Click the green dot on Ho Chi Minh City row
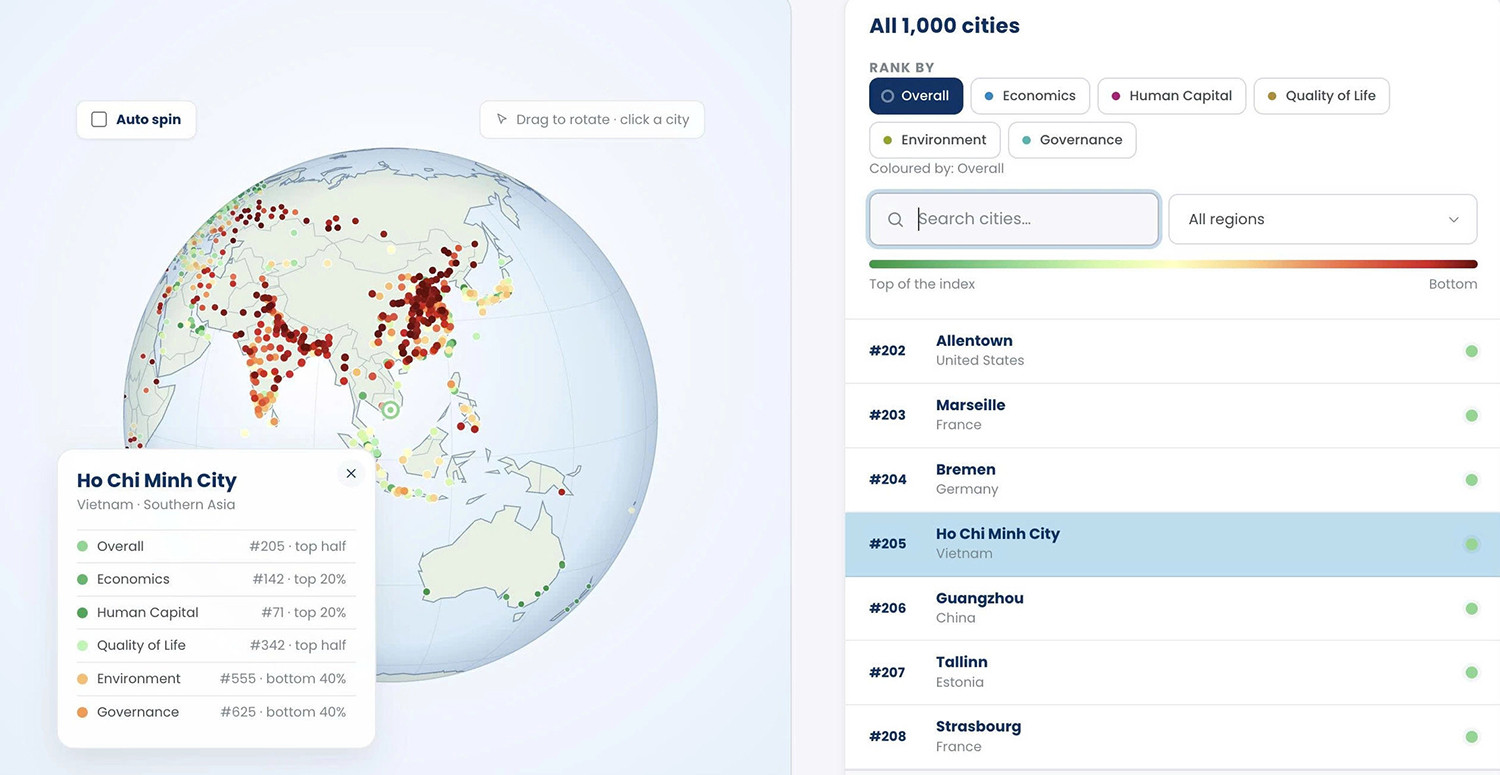Image resolution: width=1500 pixels, height=775 pixels. pos(1471,544)
